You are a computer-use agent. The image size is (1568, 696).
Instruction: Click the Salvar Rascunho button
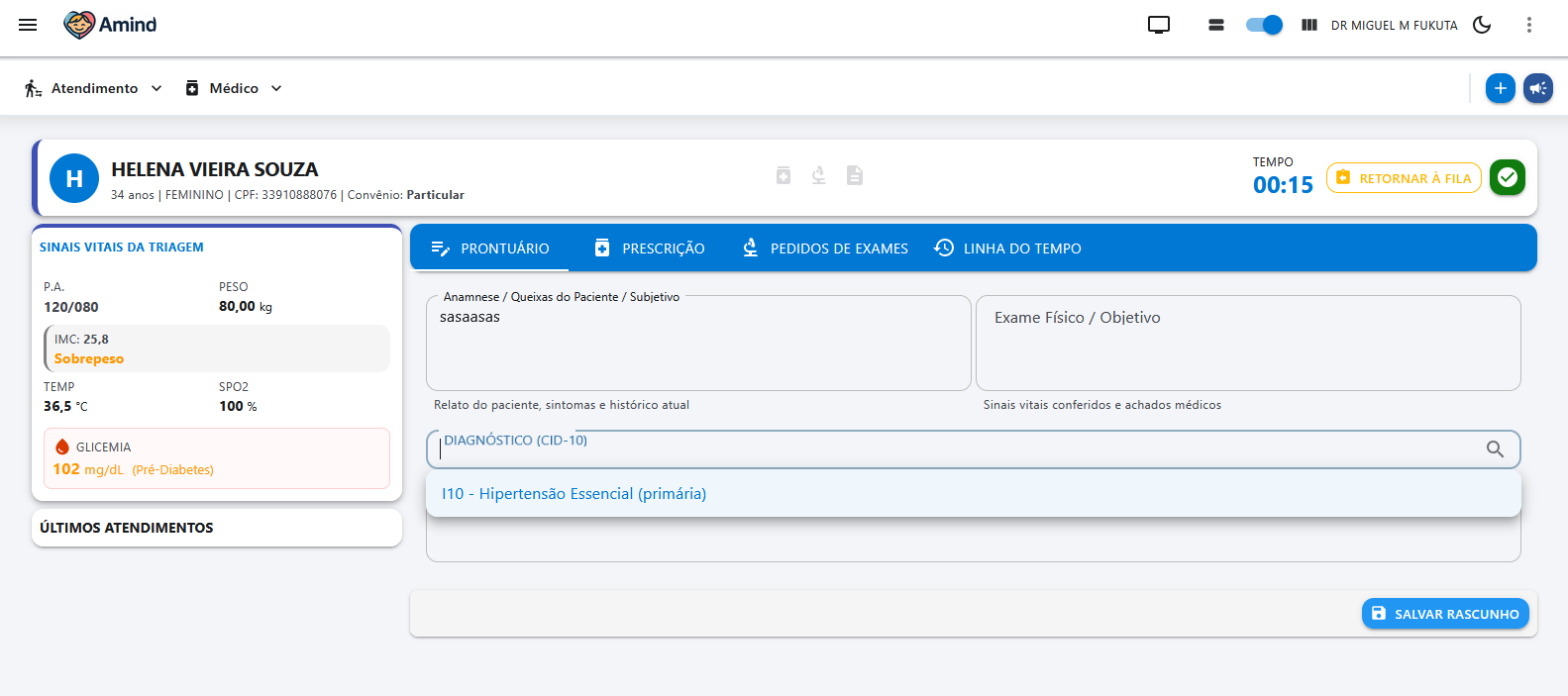pos(1444,614)
